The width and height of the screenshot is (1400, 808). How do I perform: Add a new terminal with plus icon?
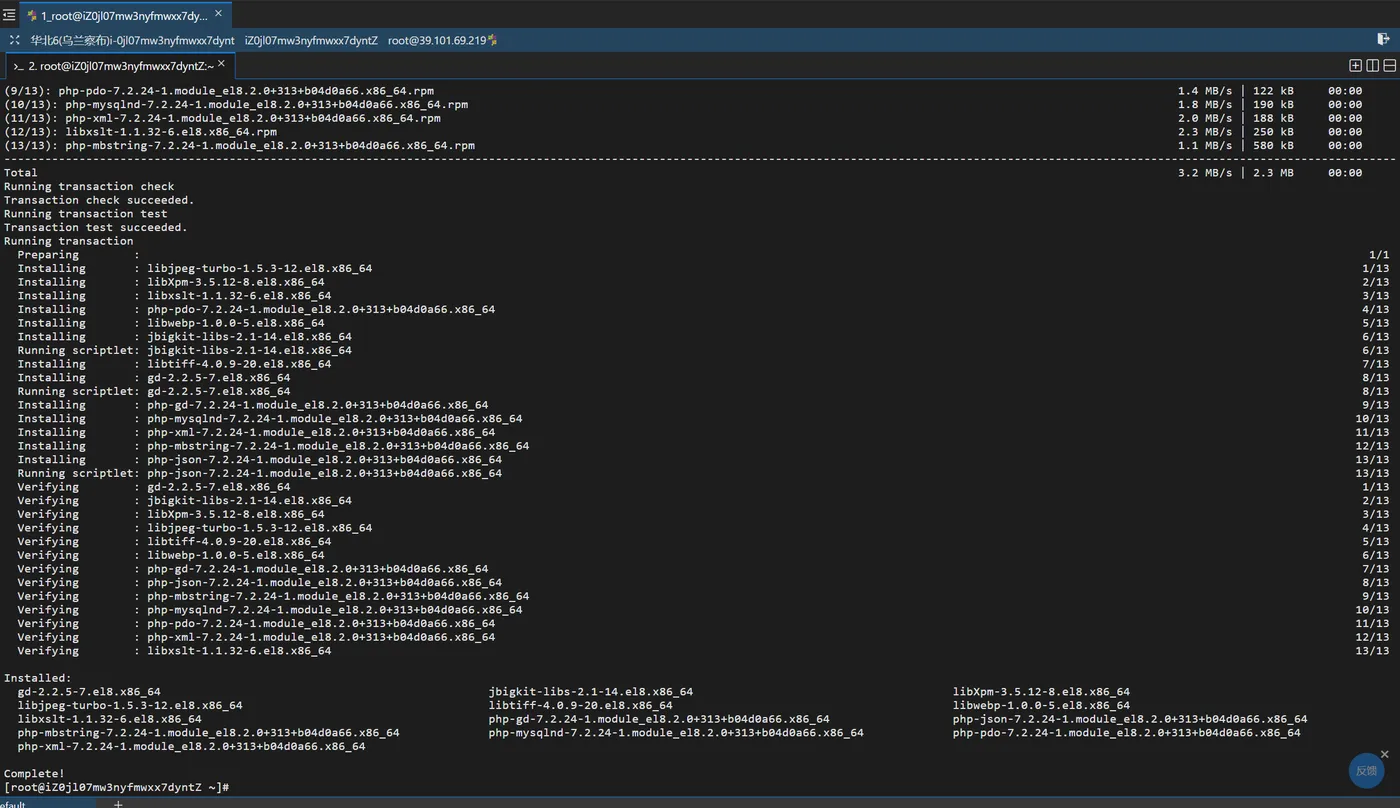click(1355, 65)
